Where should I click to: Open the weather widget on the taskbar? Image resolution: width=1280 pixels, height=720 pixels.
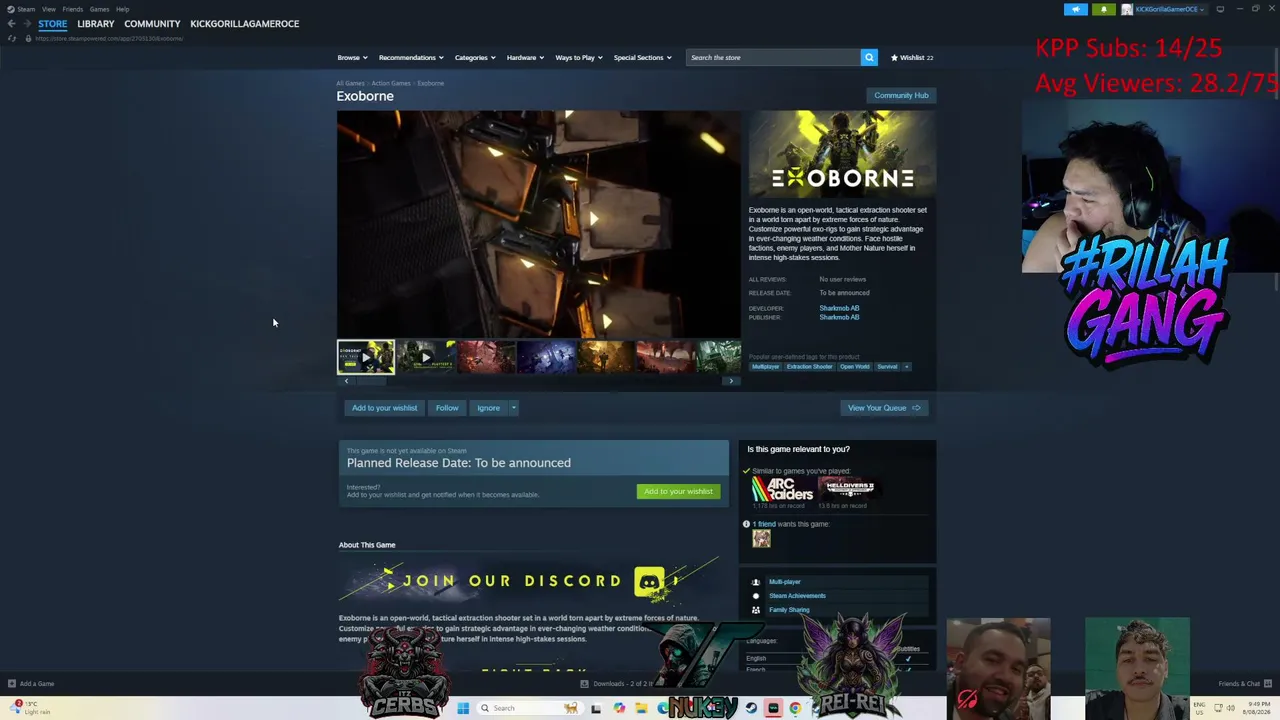[28, 708]
